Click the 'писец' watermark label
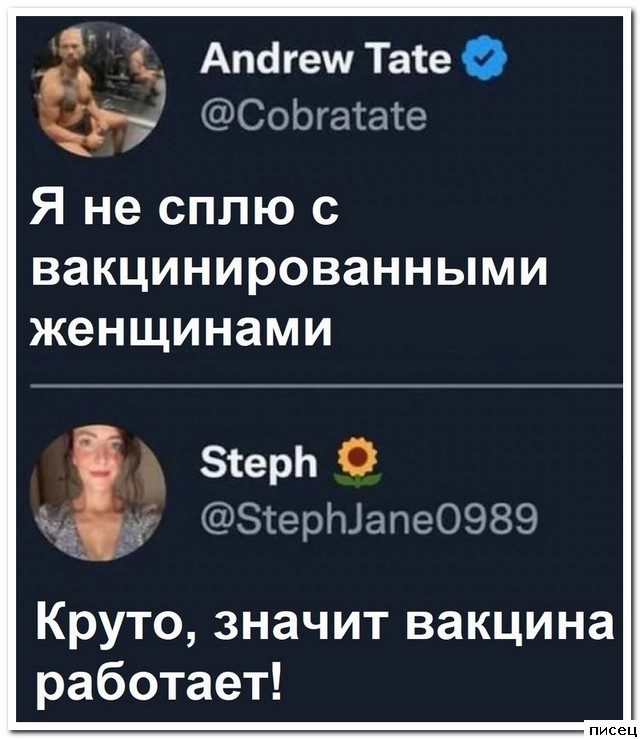 coord(612,730)
